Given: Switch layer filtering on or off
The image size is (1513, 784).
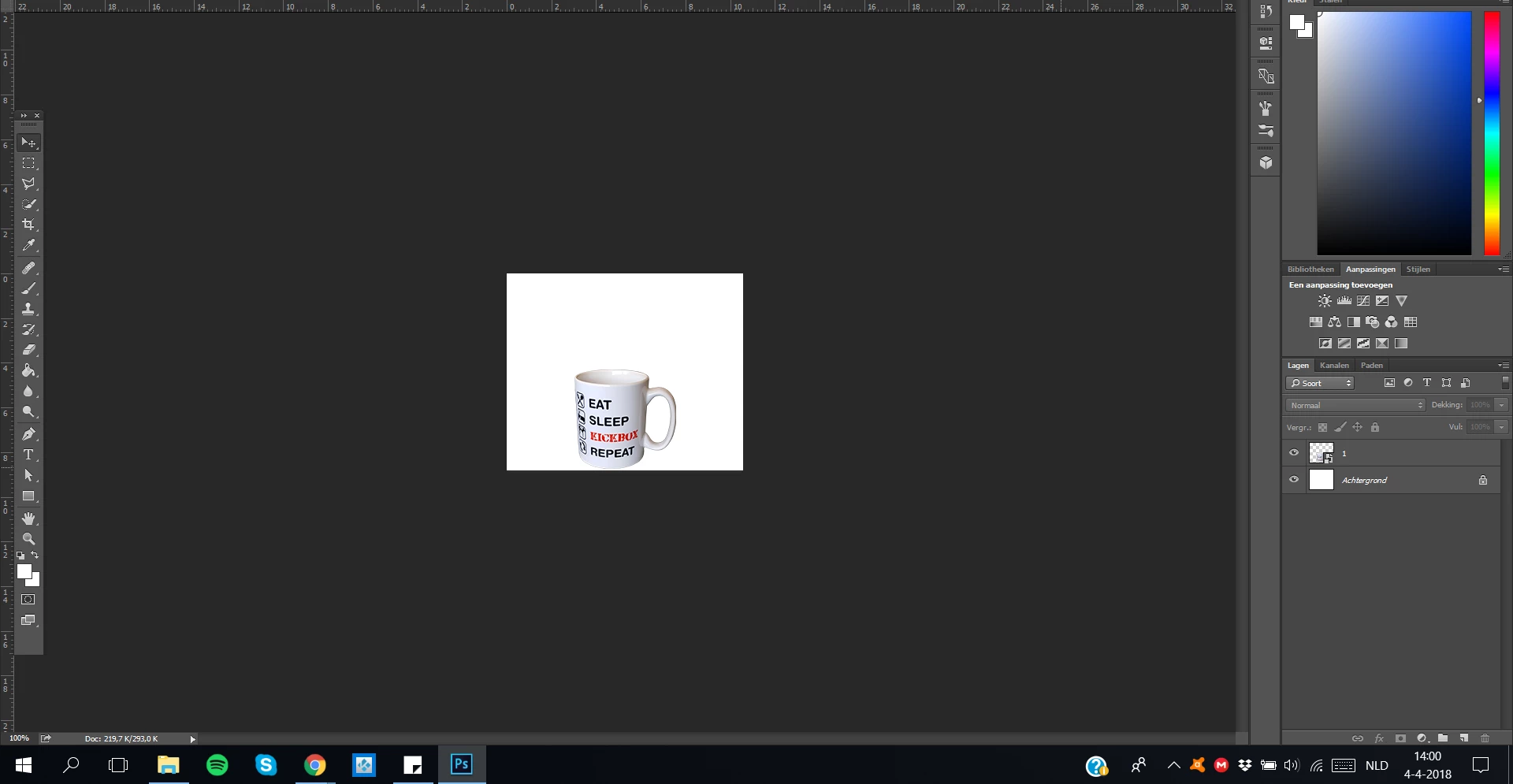Looking at the screenshot, I should pos(1505,383).
